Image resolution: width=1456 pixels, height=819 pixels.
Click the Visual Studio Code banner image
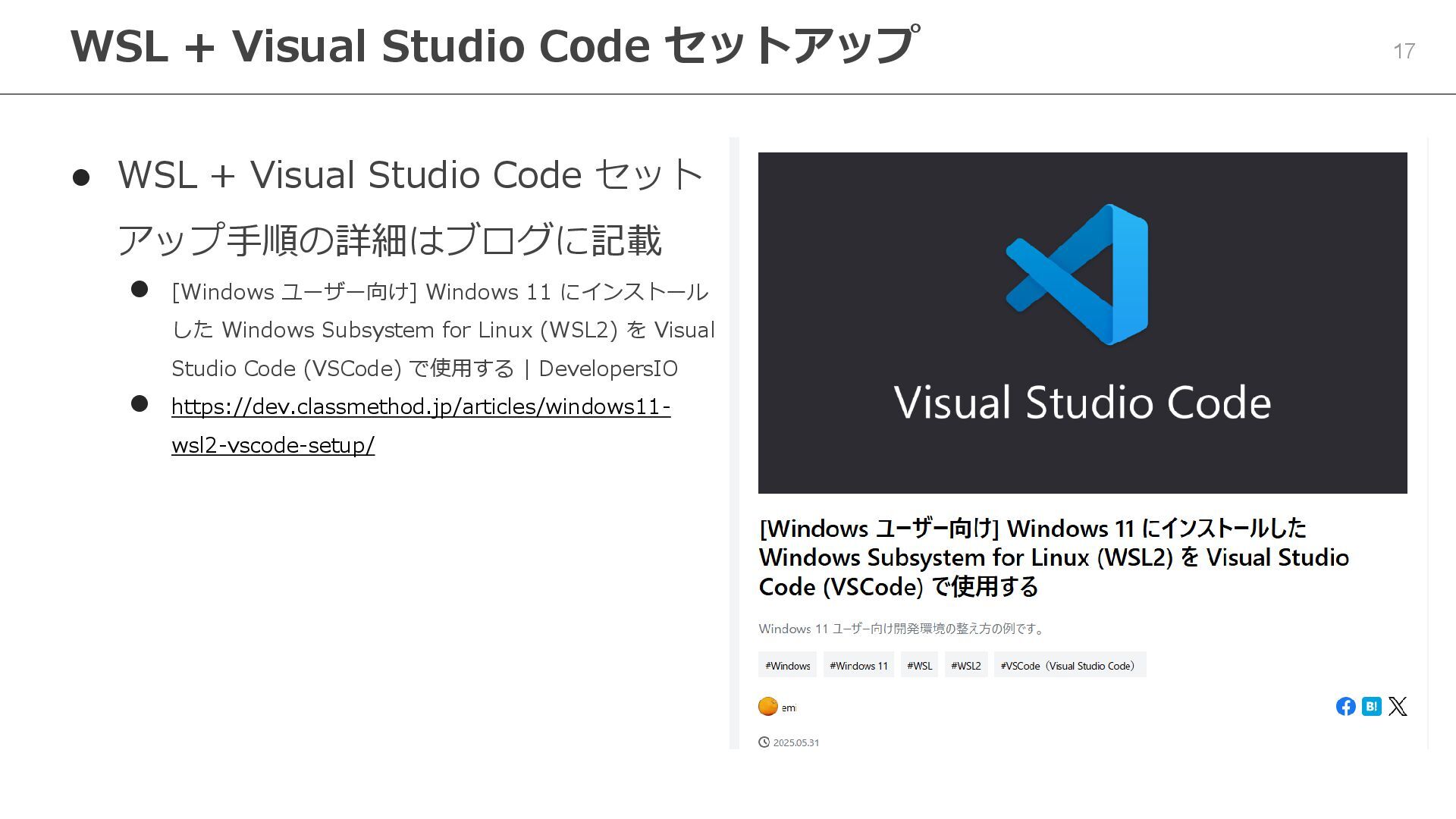pos(1083,323)
